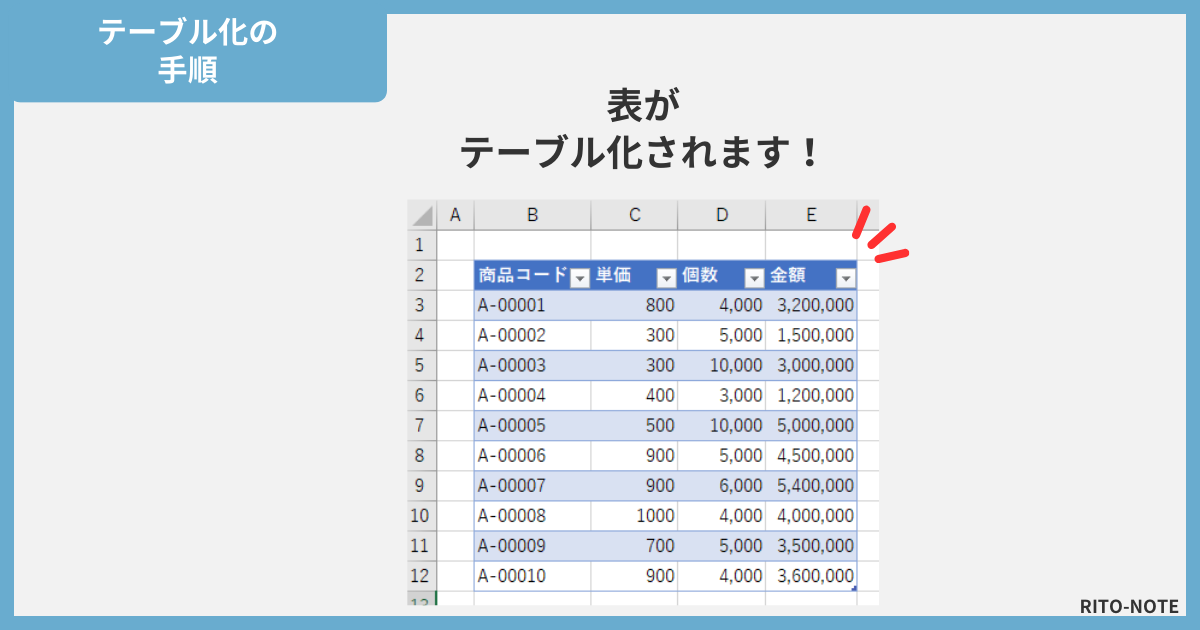Click the RITO-NOTE label
The height and width of the screenshot is (630, 1200).
1129,606
